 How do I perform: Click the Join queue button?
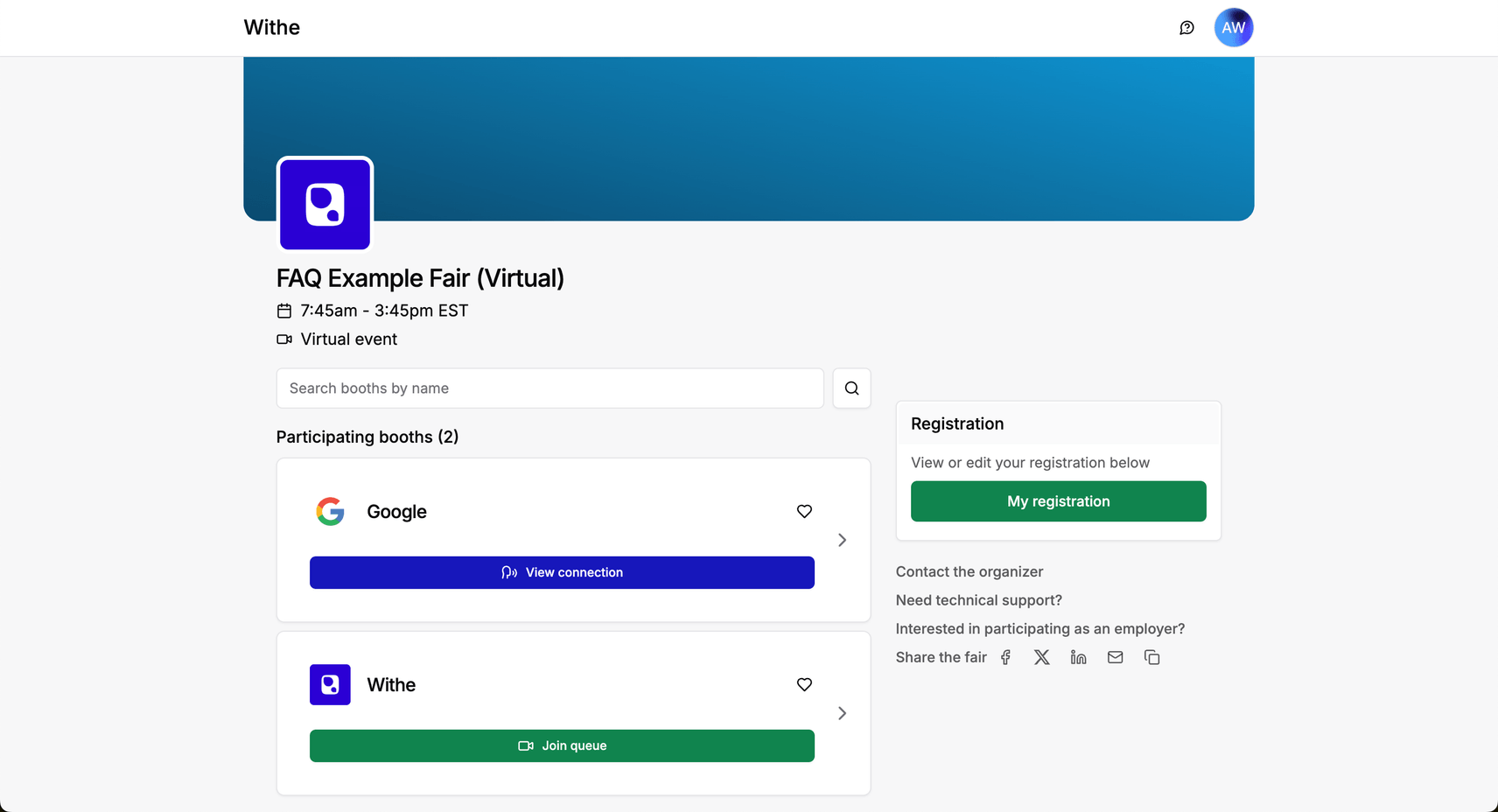(562, 746)
